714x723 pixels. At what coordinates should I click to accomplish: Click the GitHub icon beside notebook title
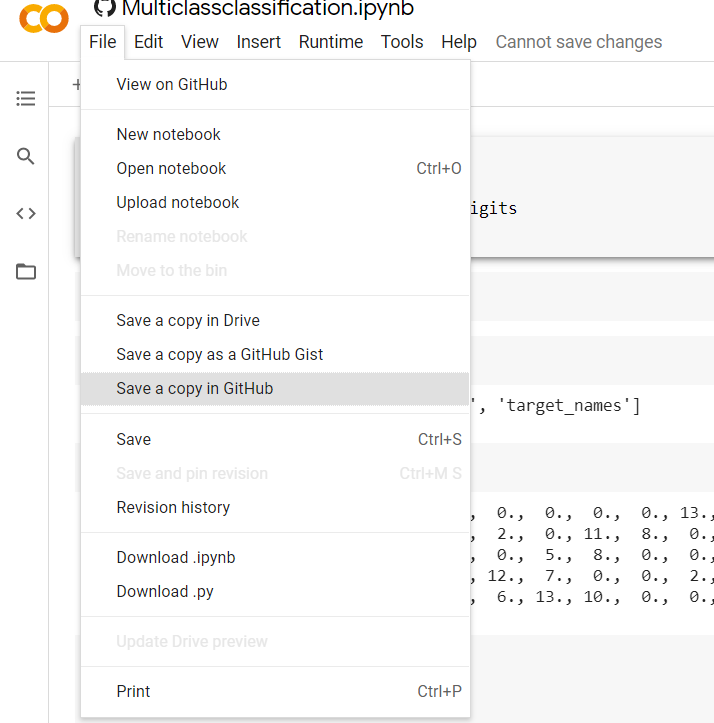(104, 8)
